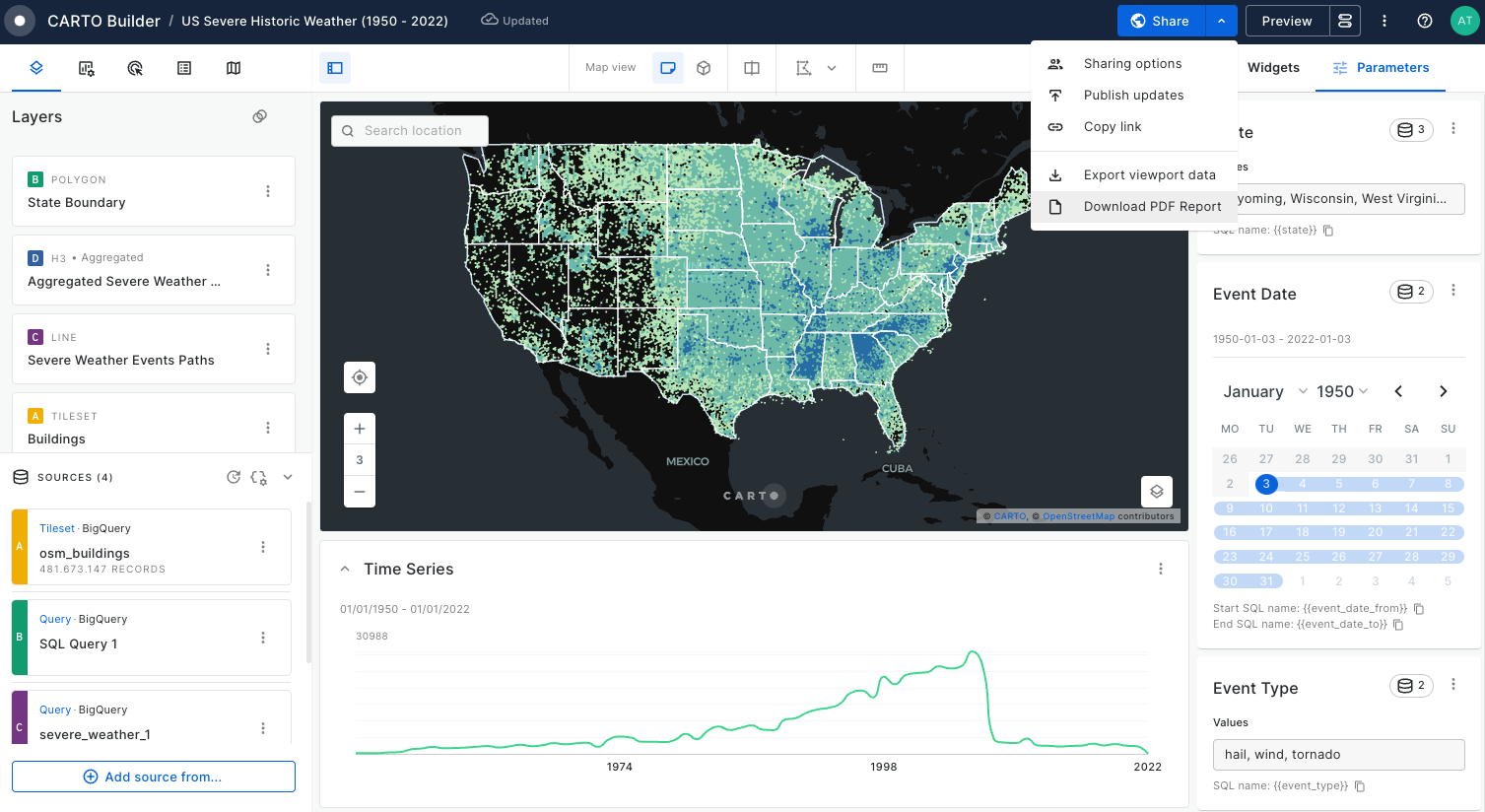Copy the event_type SQL name
Viewport: 1485px width, 812px height.
pyautogui.click(x=1360, y=785)
